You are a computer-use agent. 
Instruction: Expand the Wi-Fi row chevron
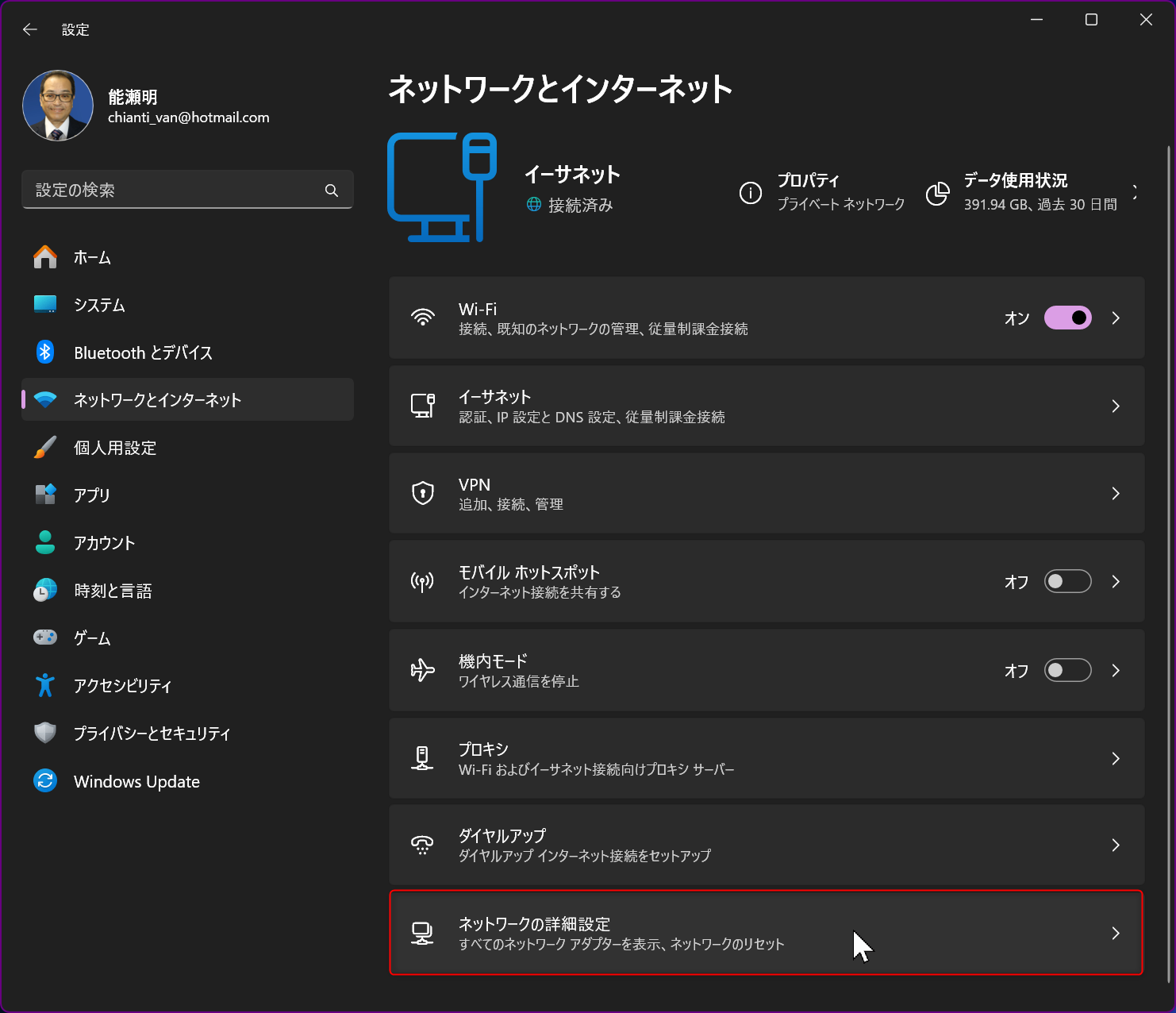click(1116, 318)
